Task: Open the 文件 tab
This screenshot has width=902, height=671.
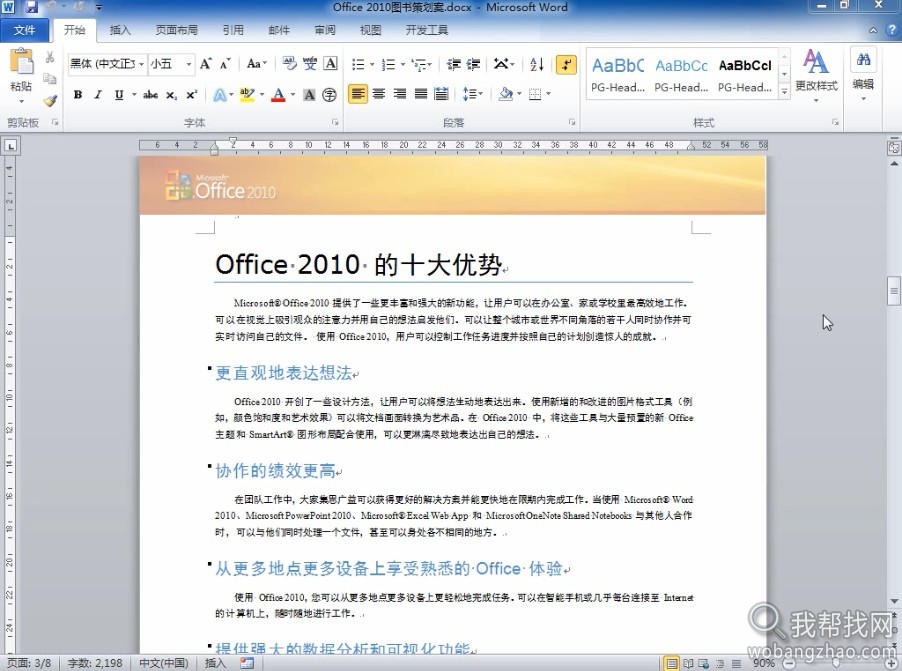Action: 24,30
